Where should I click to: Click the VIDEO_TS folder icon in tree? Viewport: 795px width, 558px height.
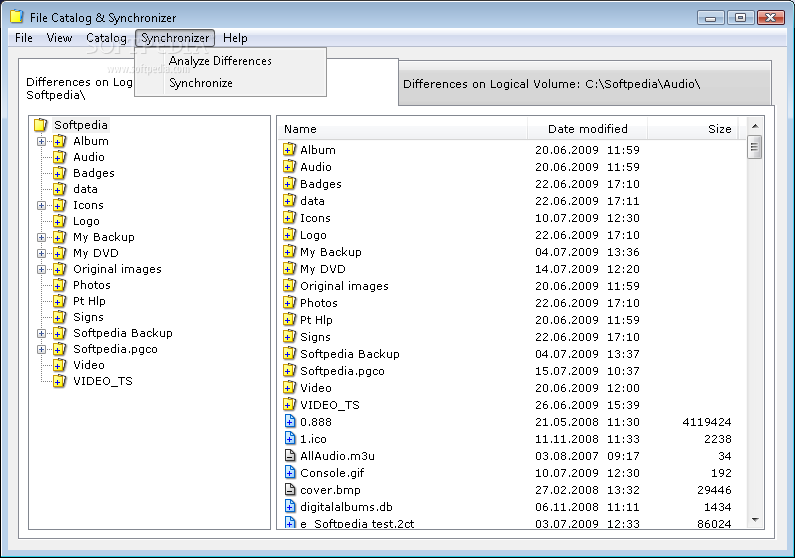click(x=59, y=381)
